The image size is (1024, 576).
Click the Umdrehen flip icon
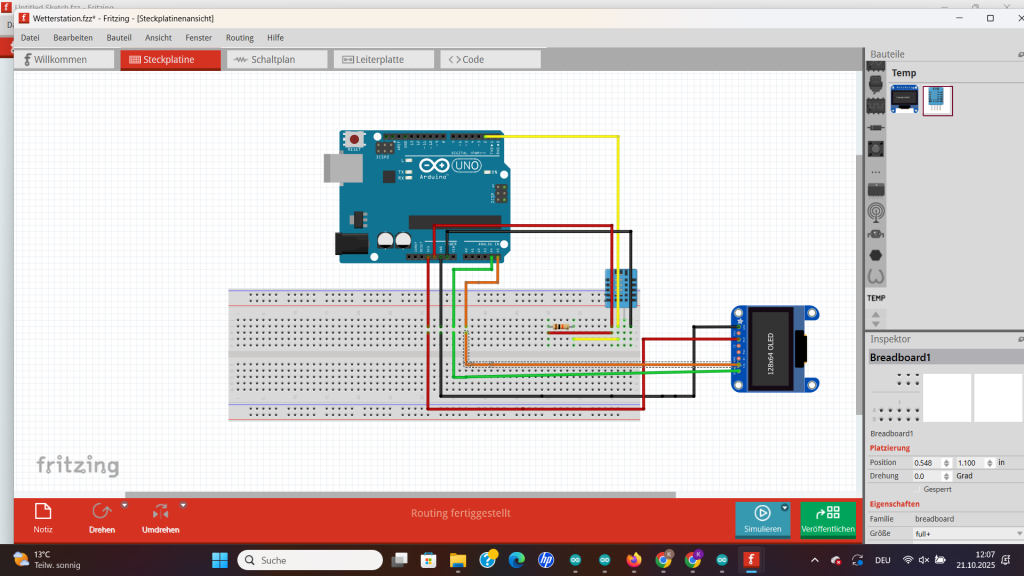pyautogui.click(x=160, y=512)
